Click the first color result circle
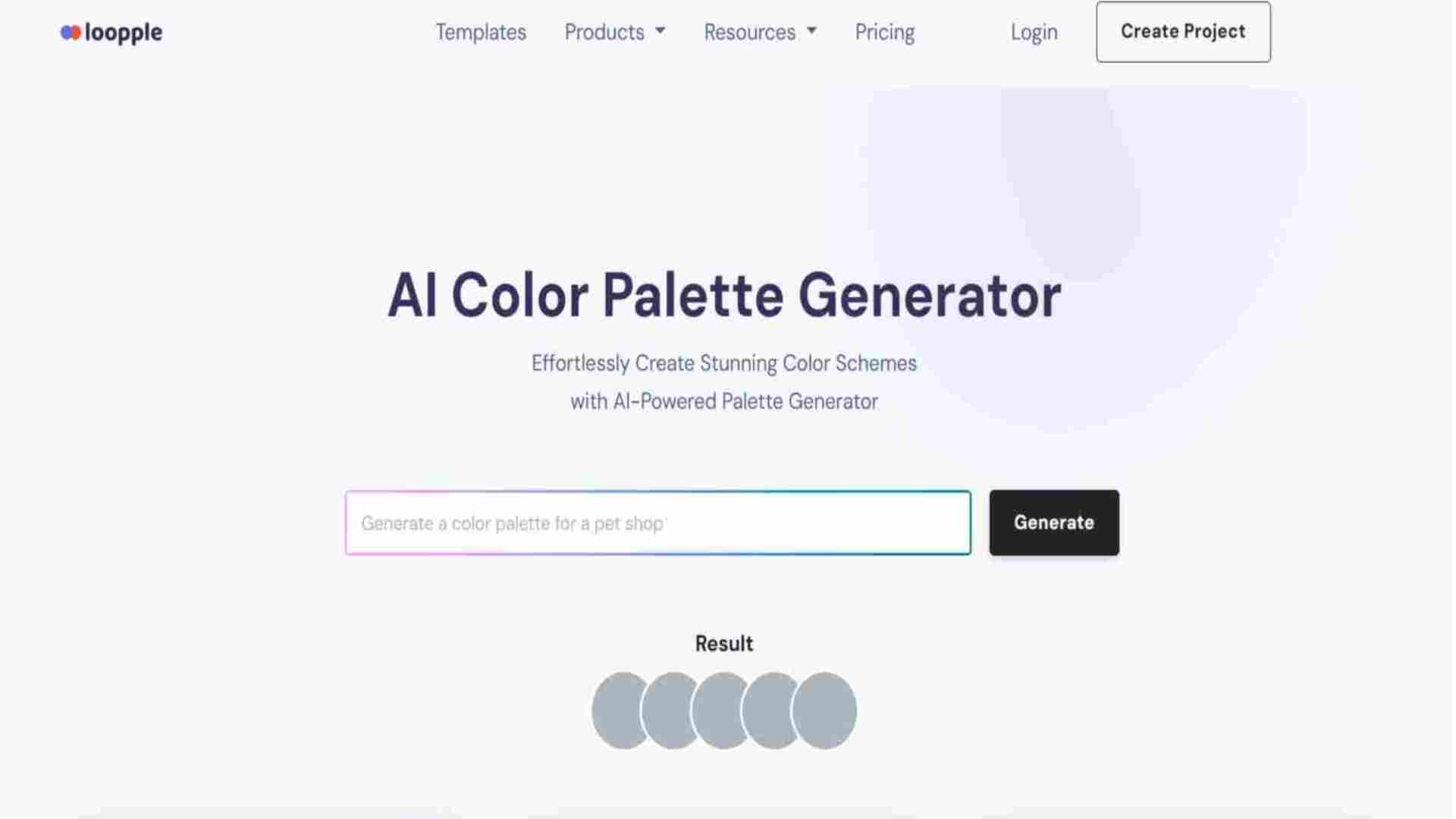 point(622,710)
